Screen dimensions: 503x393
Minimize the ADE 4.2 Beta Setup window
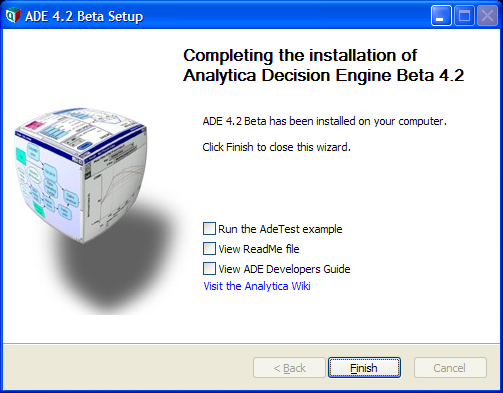(441, 15)
